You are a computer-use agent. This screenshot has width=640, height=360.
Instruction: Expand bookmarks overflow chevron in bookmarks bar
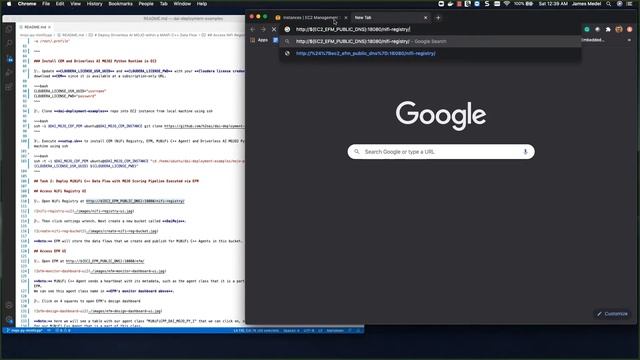(629, 40)
